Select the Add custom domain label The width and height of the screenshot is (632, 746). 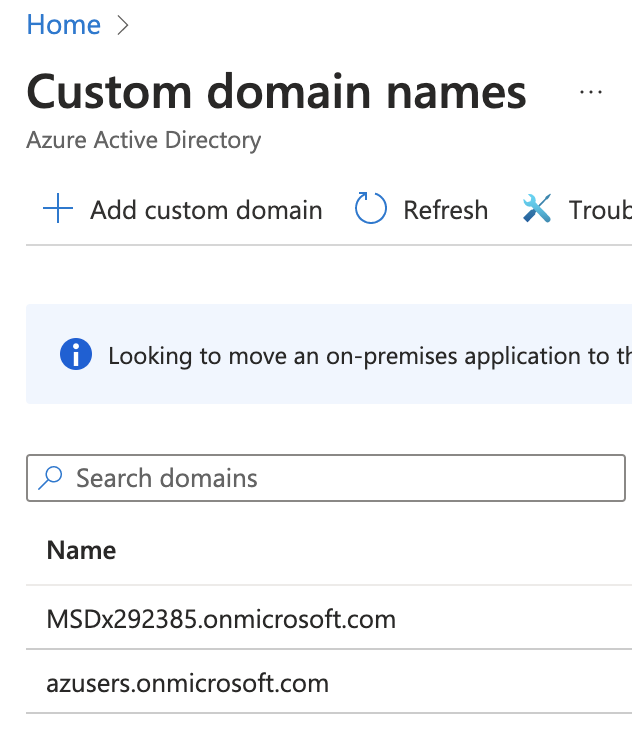click(x=206, y=210)
